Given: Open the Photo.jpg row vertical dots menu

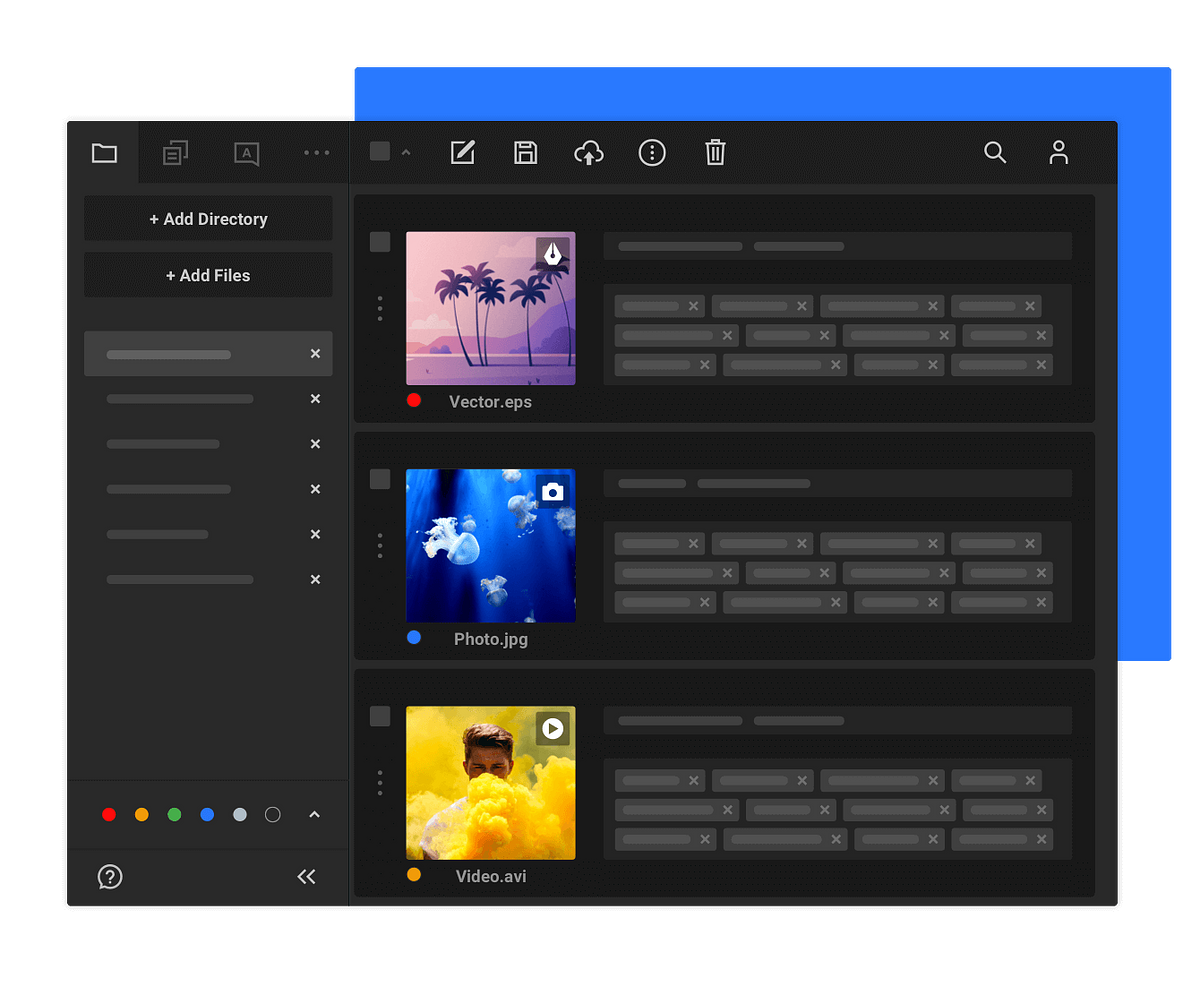Looking at the screenshot, I should [x=380, y=545].
